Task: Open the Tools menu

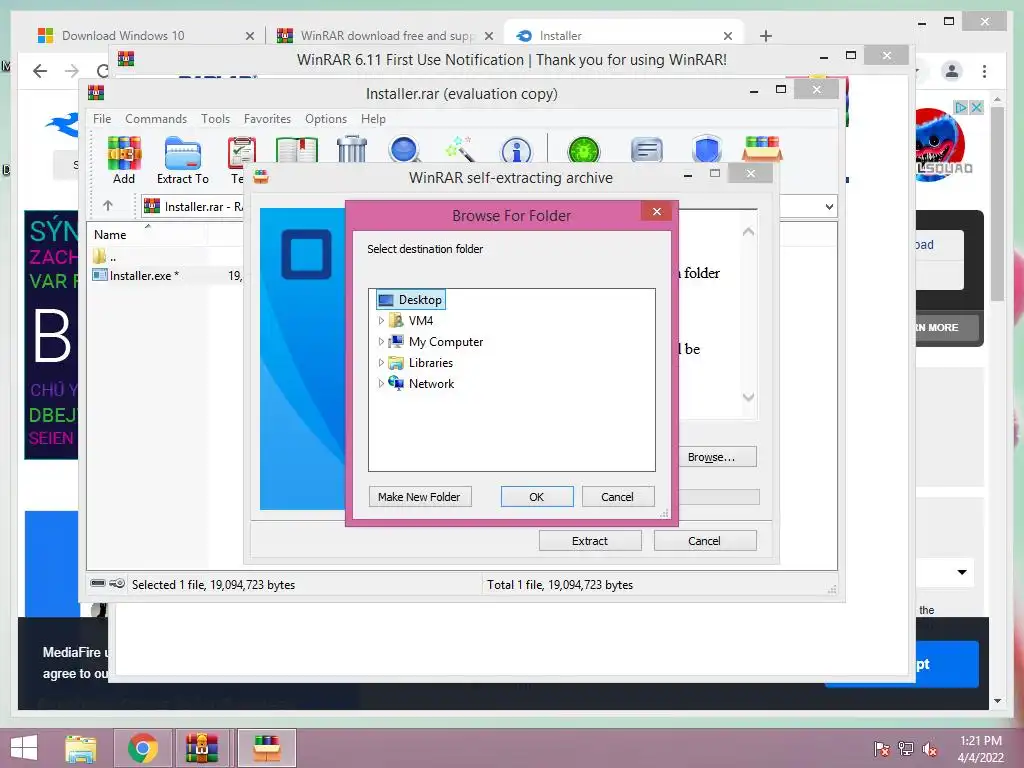Action: (x=216, y=119)
